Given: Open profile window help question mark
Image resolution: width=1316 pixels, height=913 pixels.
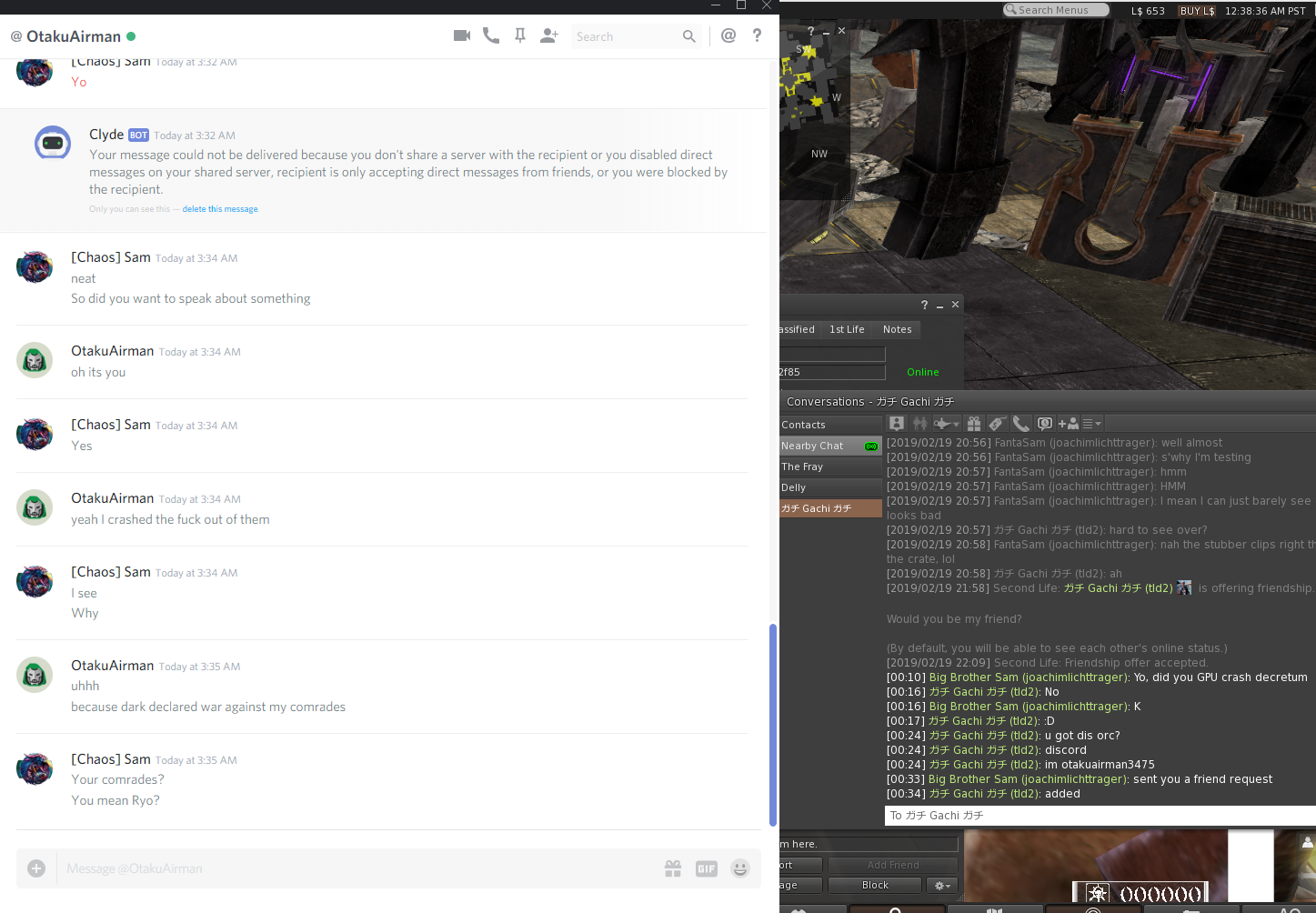Looking at the screenshot, I should [x=924, y=305].
